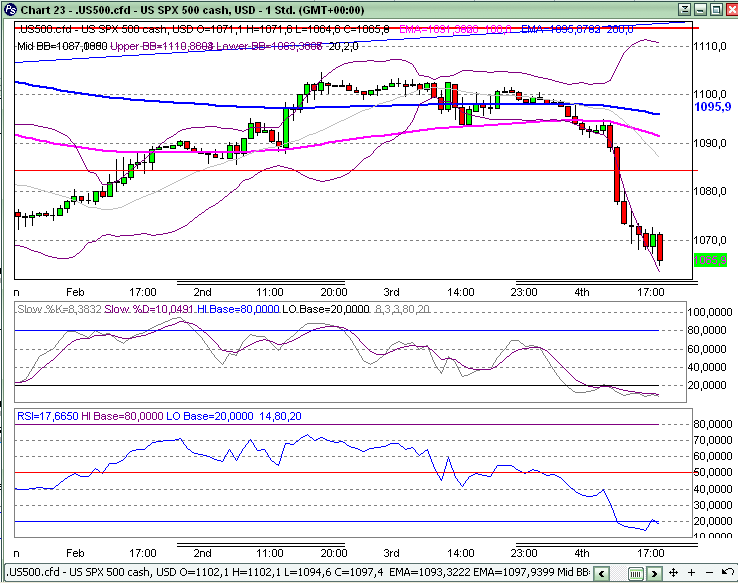Click the Upper BB label in the chart header
Image resolution: width=738 pixels, height=583 pixels.
coord(162,46)
